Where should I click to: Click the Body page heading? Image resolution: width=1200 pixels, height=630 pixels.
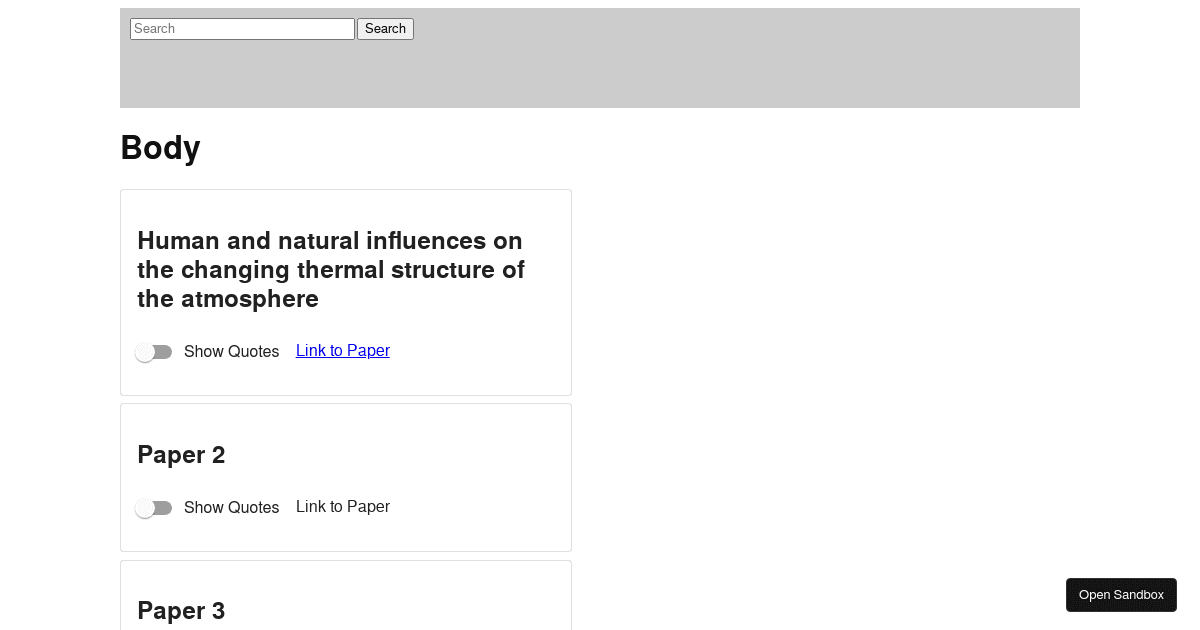[x=160, y=148]
